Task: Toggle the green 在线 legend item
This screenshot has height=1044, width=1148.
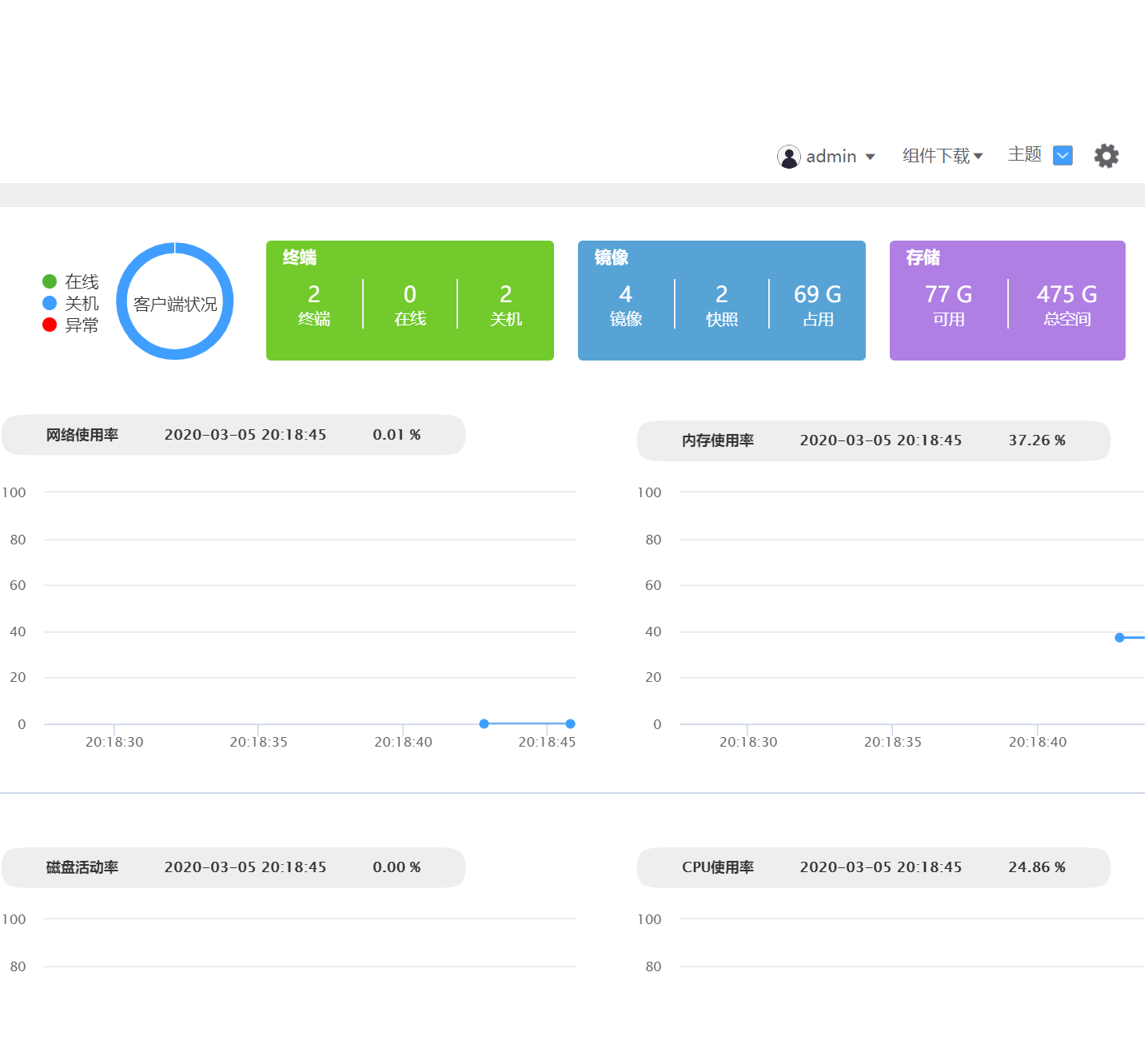Action: point(70,281)
